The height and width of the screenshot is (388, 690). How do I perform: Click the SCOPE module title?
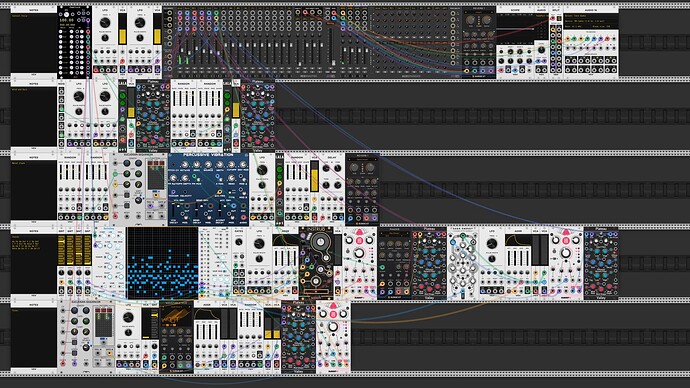(515, 9)
